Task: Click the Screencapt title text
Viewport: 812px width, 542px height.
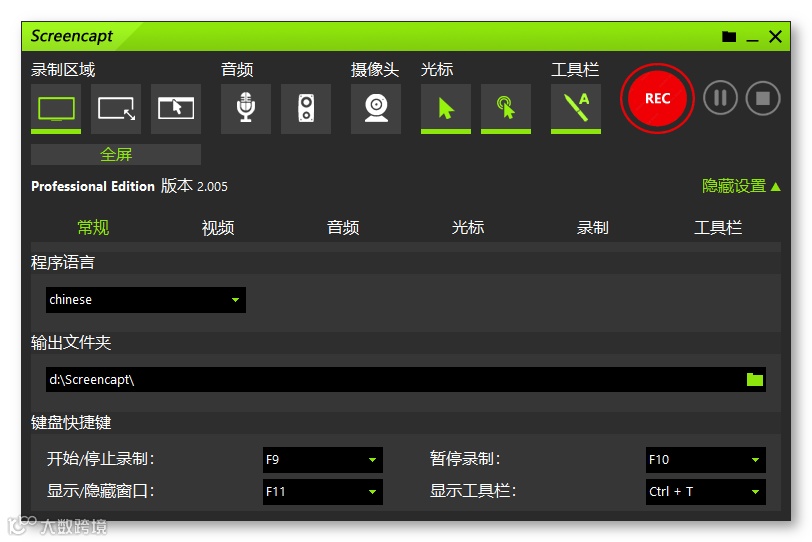Action: pyautogui.click(x=71, y=36)
